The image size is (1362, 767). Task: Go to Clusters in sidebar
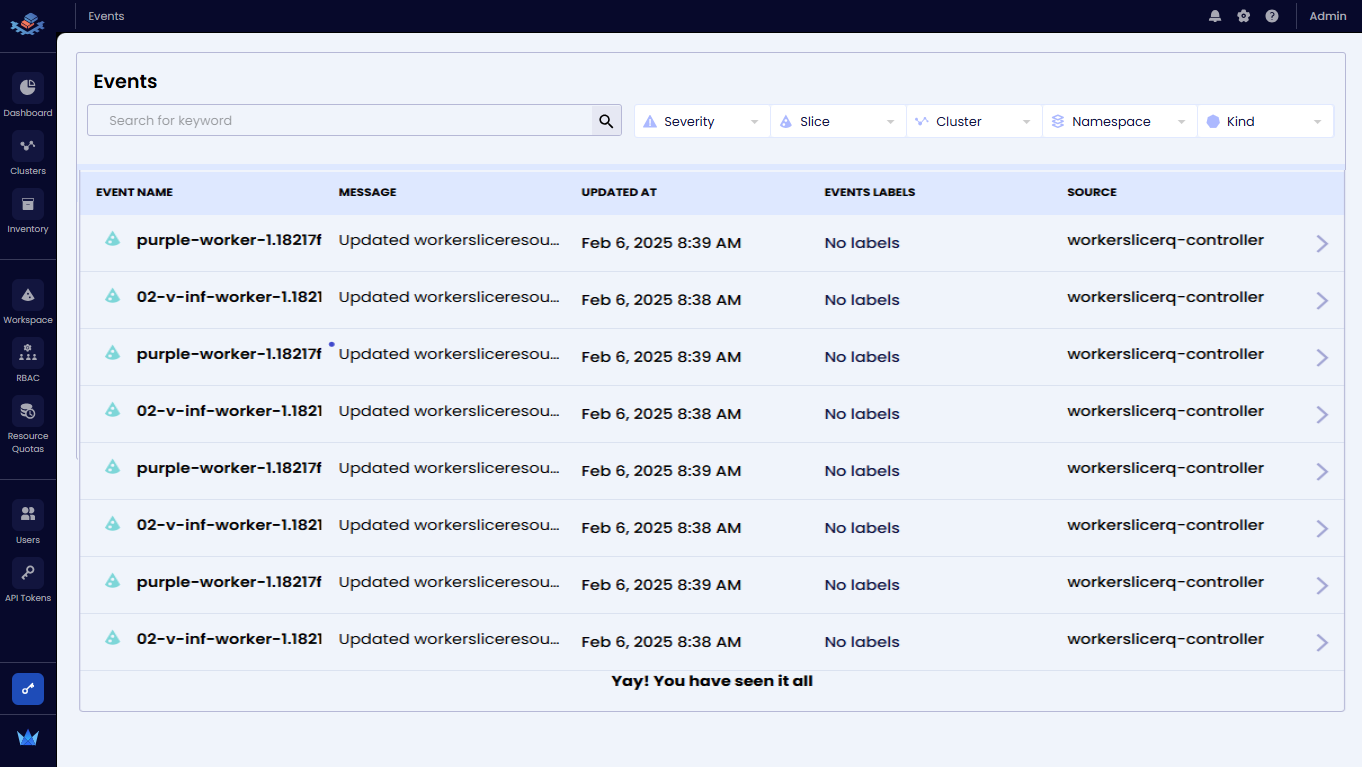[x=28, y=146]
